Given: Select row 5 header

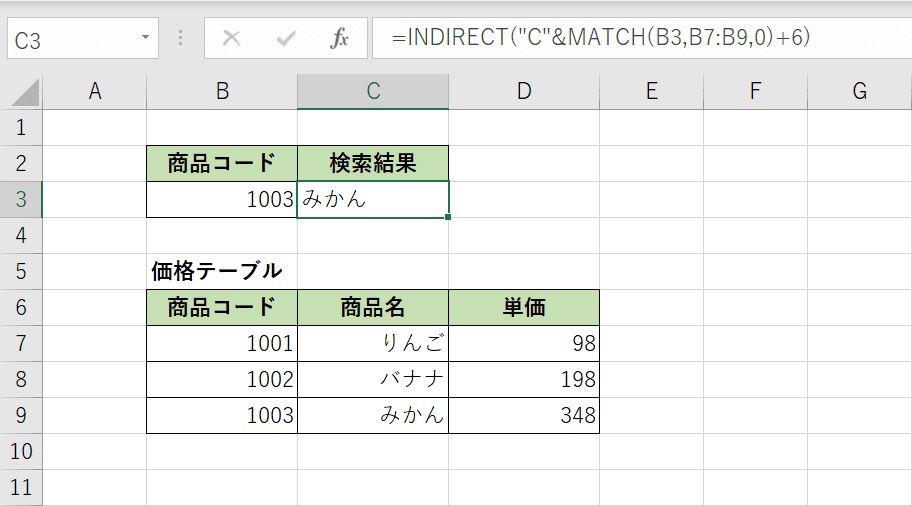Looking at the screenshot, I should coord(21,272).
